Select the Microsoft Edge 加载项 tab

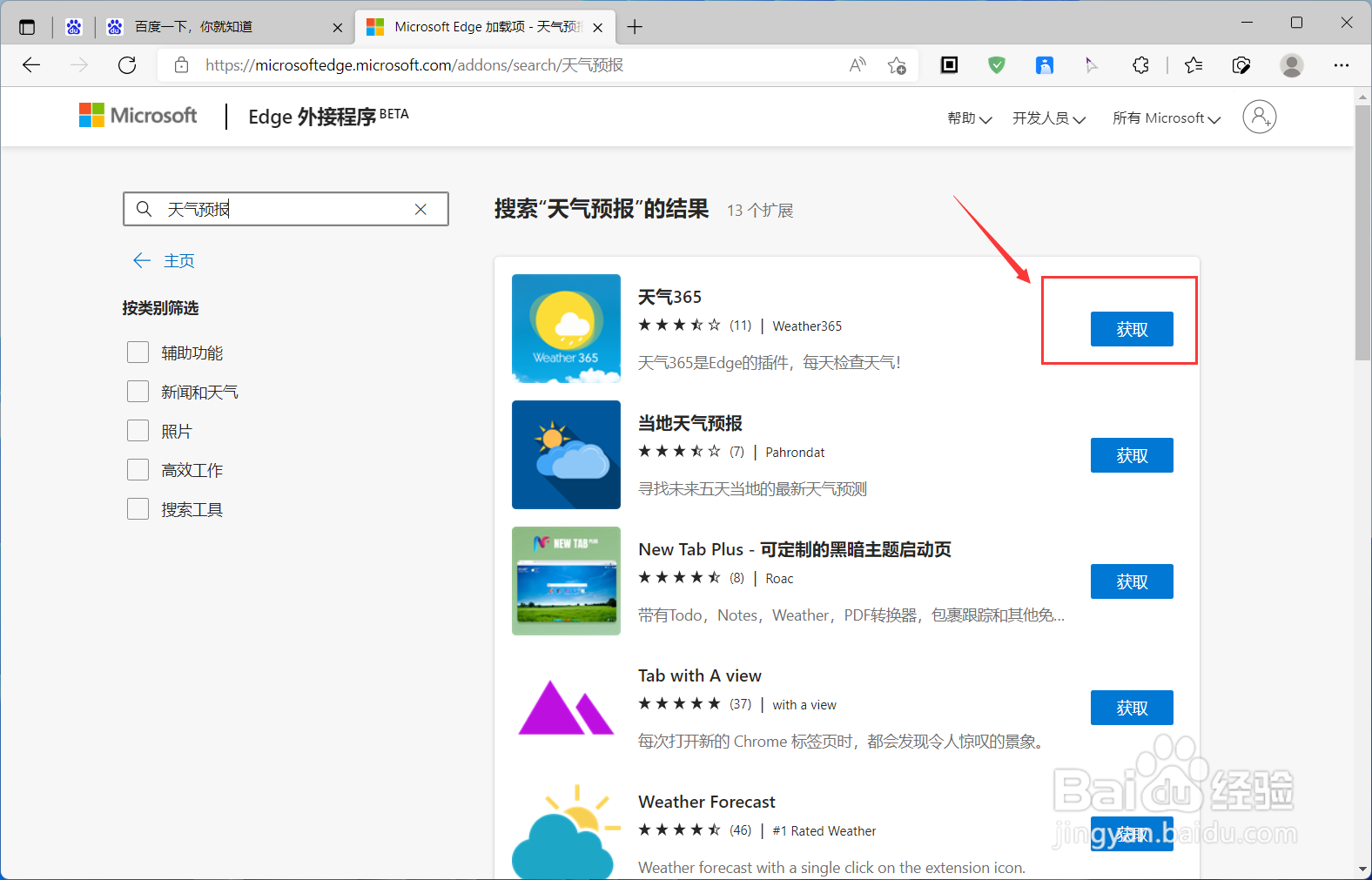486,27
